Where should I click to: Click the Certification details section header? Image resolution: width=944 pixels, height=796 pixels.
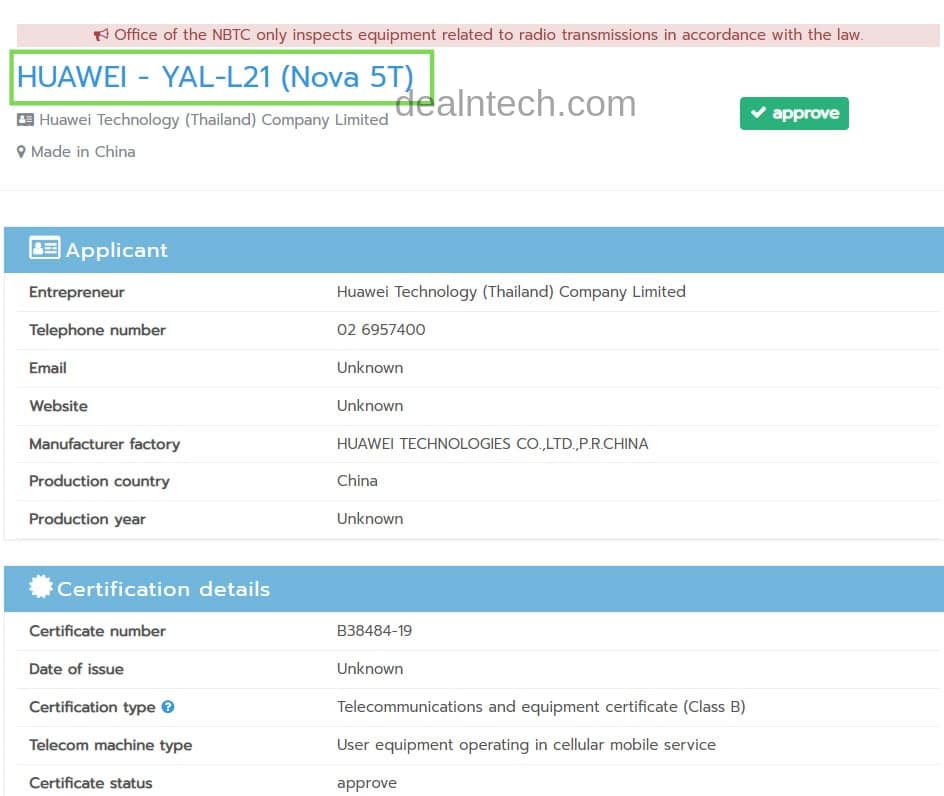click(x=474, y=589)
